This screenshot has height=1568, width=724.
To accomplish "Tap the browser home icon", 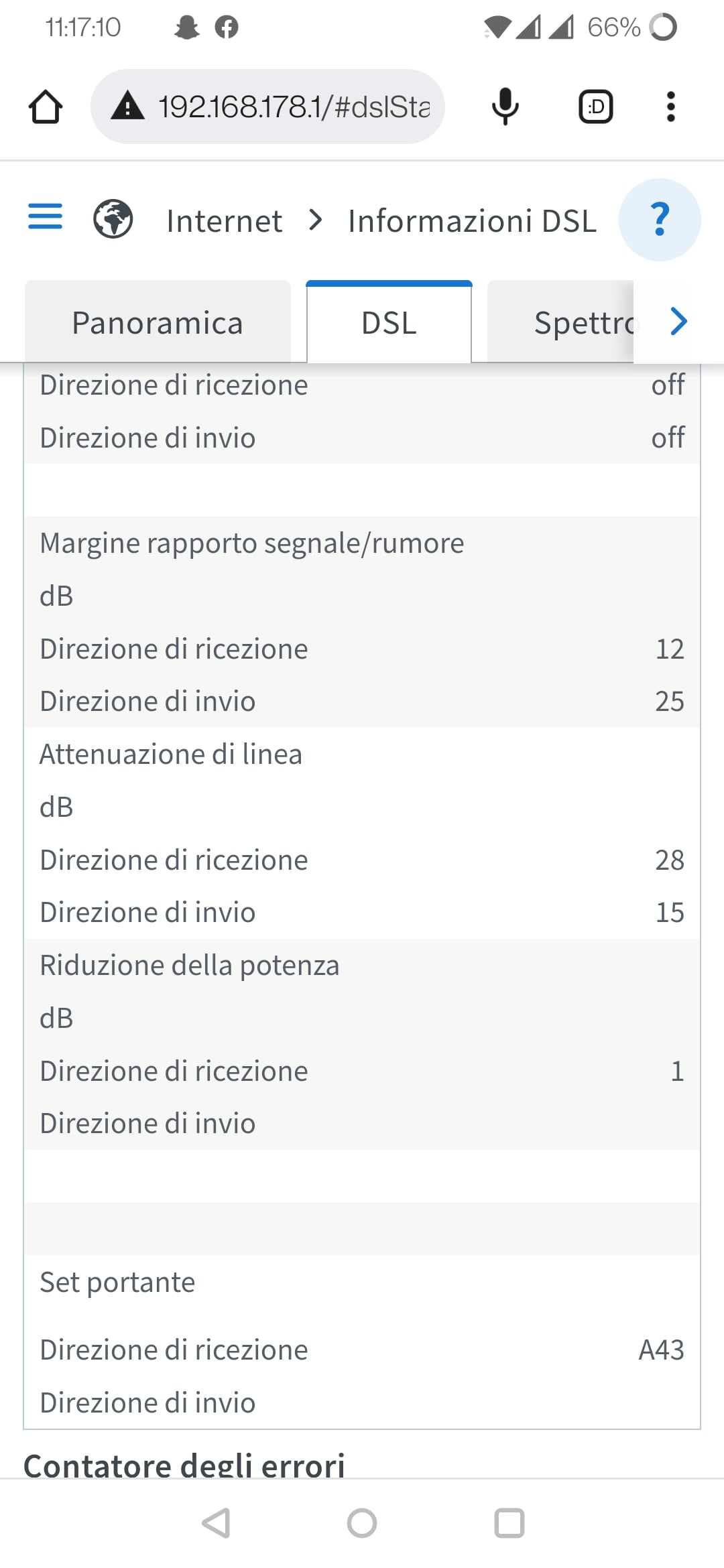I will [46, 107].
